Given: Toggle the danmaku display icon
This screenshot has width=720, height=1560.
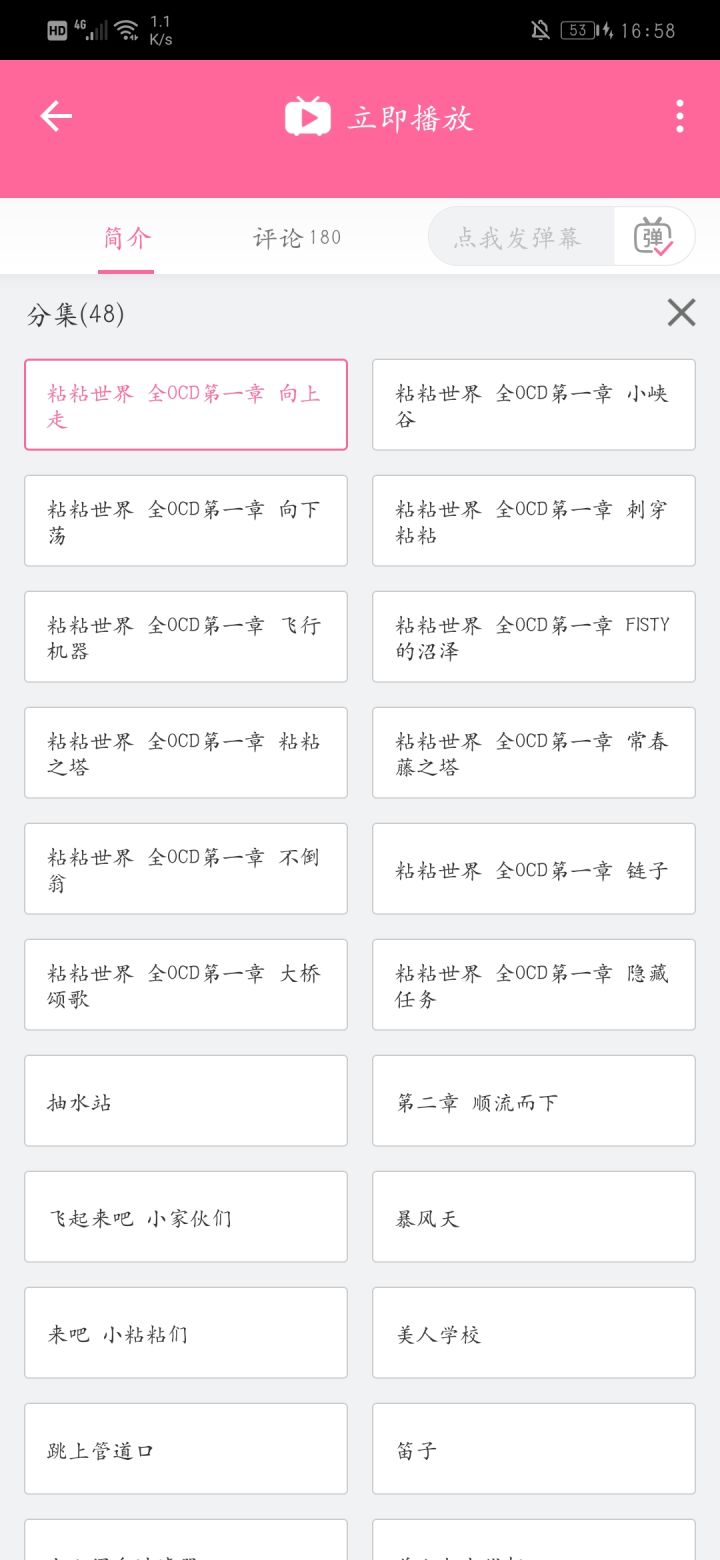Looking at the screenshot, I should click(x=653, y=237).
